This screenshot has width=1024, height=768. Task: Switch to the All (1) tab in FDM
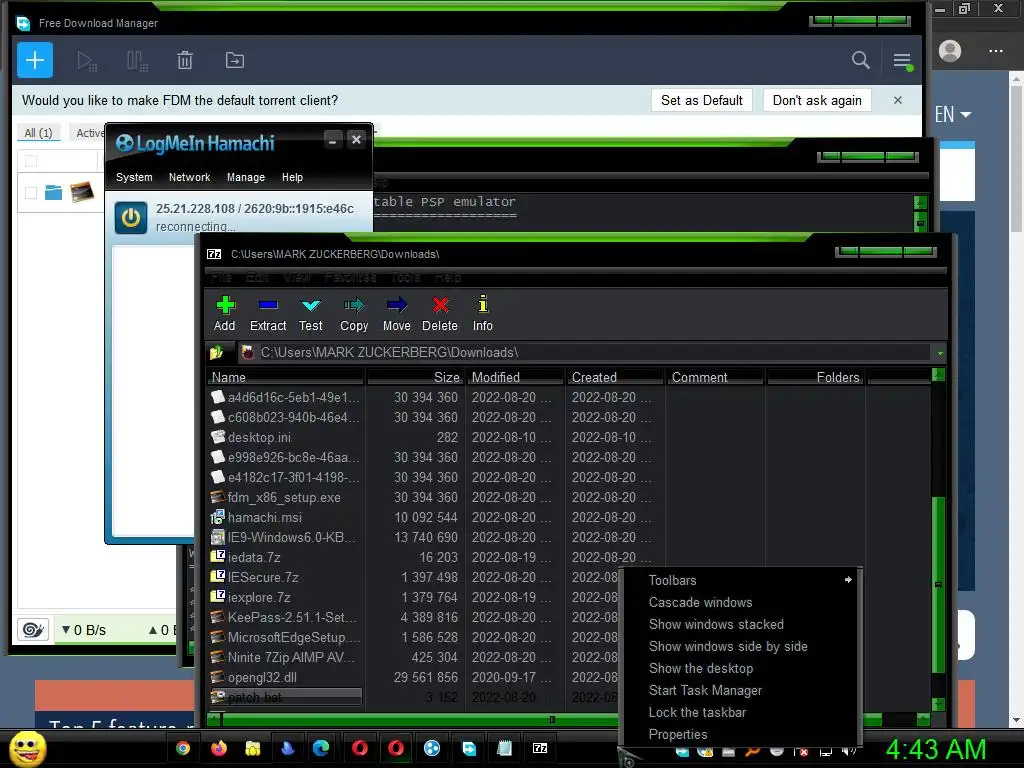pos(39,133)
